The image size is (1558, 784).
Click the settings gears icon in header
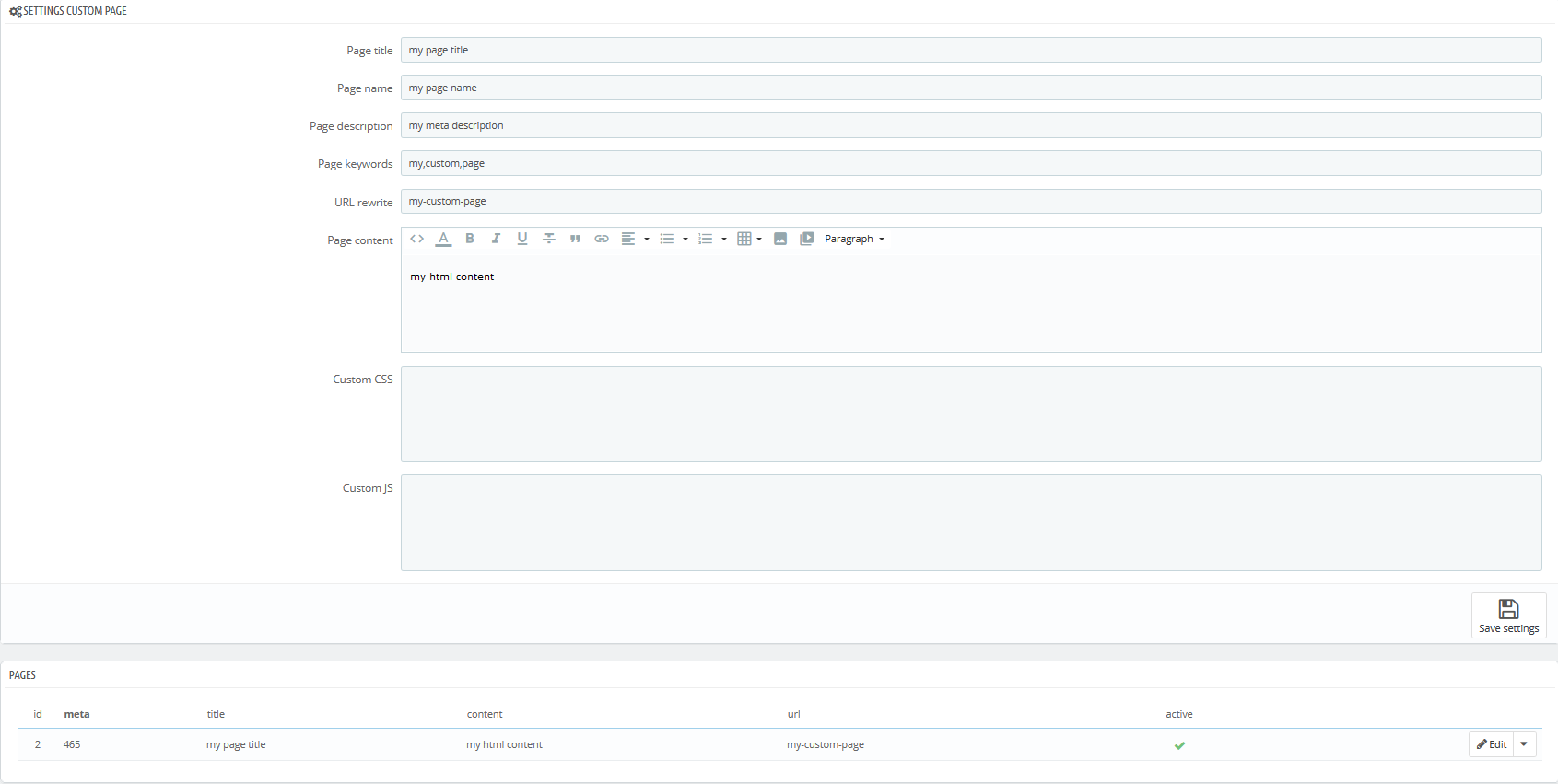click(x=16, y=11)
